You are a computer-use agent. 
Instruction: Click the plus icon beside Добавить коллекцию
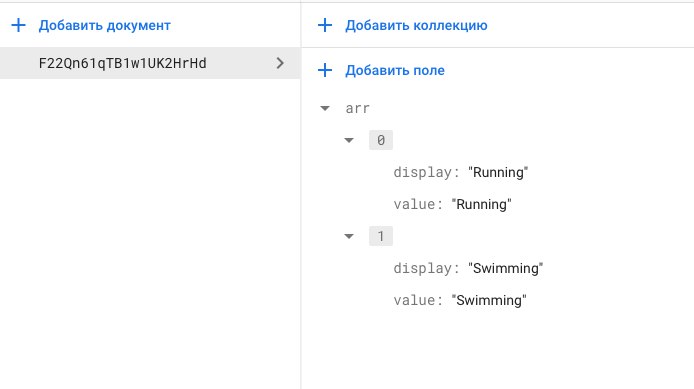click(325, 25)
